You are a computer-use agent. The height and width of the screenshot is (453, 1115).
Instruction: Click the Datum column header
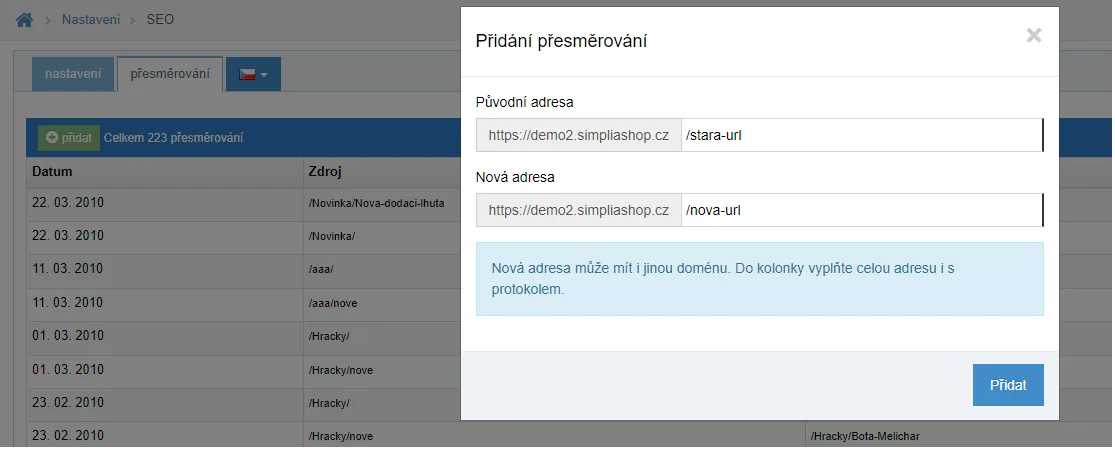52,171
